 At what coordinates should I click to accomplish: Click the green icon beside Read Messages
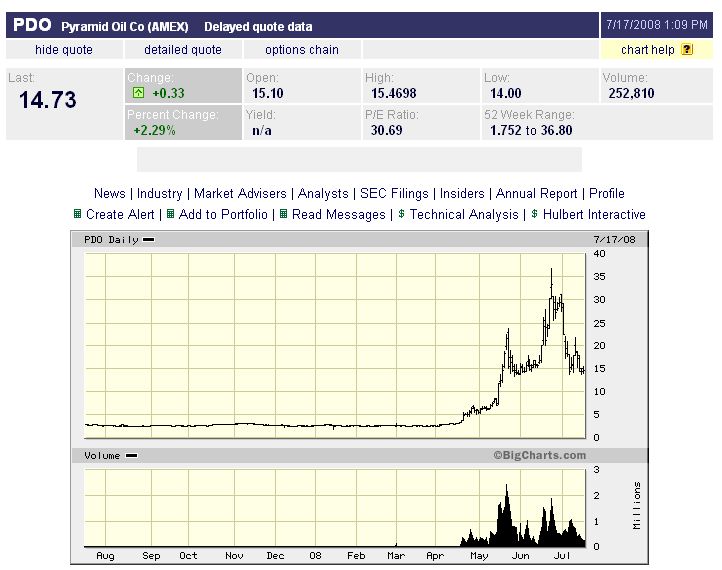pos(284,214)
